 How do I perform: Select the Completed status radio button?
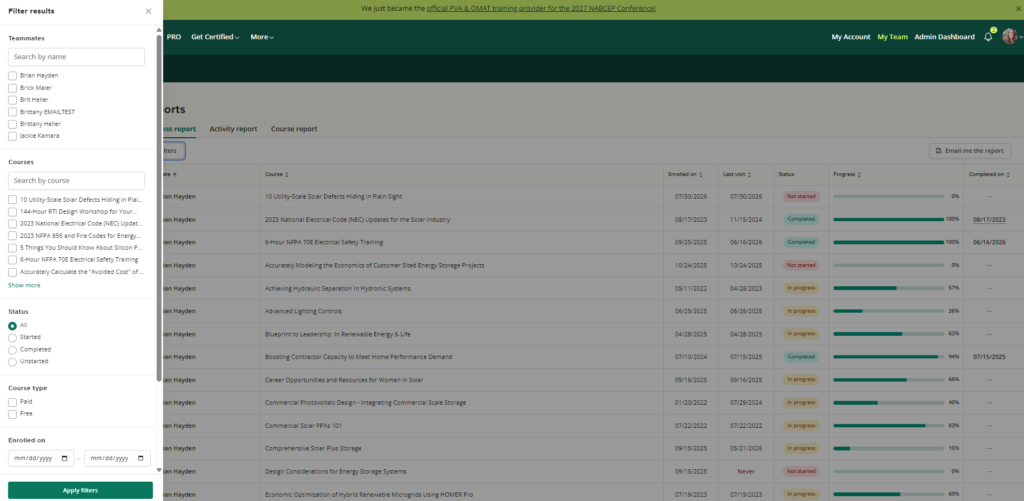pos(12,349)
